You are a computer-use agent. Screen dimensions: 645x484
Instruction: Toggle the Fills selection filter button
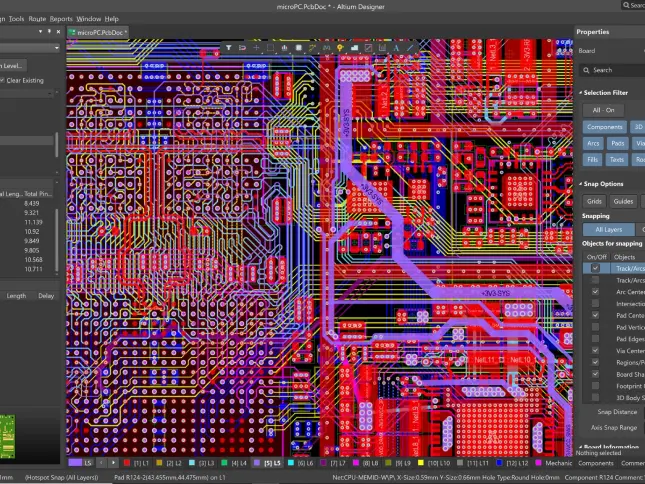point(592,160)
